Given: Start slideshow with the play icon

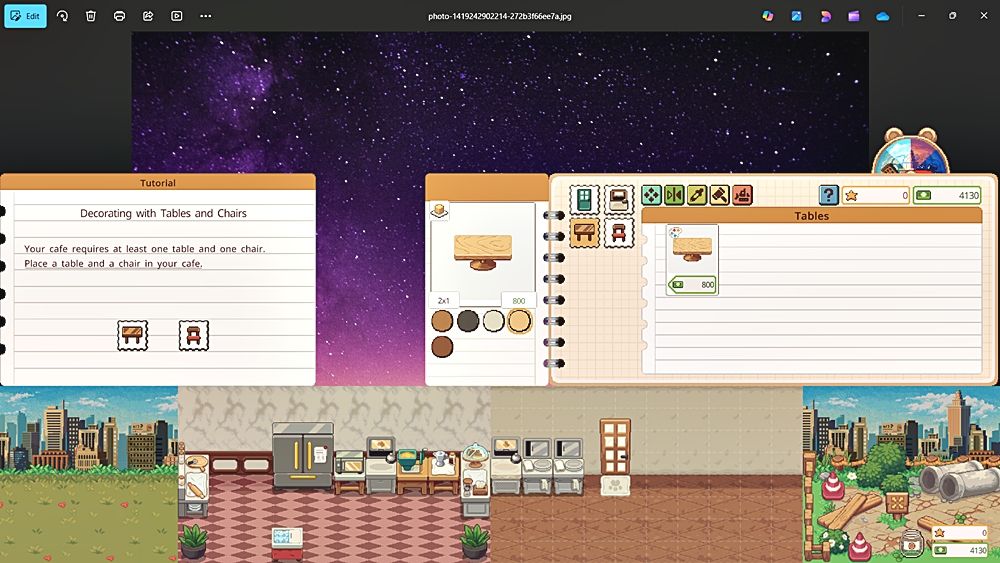Looking at the screenshot, I should 177,16.
